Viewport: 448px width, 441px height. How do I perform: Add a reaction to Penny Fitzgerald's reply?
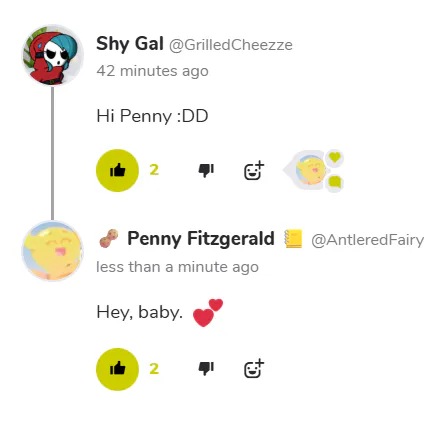pos(254,369)
